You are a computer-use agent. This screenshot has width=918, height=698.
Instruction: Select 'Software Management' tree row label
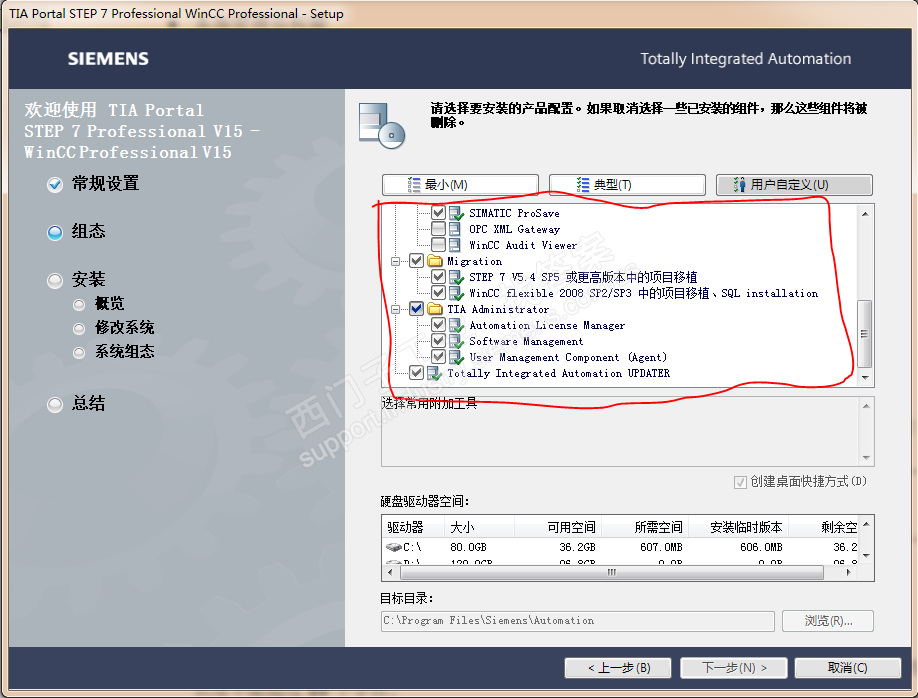pos(526,341)
